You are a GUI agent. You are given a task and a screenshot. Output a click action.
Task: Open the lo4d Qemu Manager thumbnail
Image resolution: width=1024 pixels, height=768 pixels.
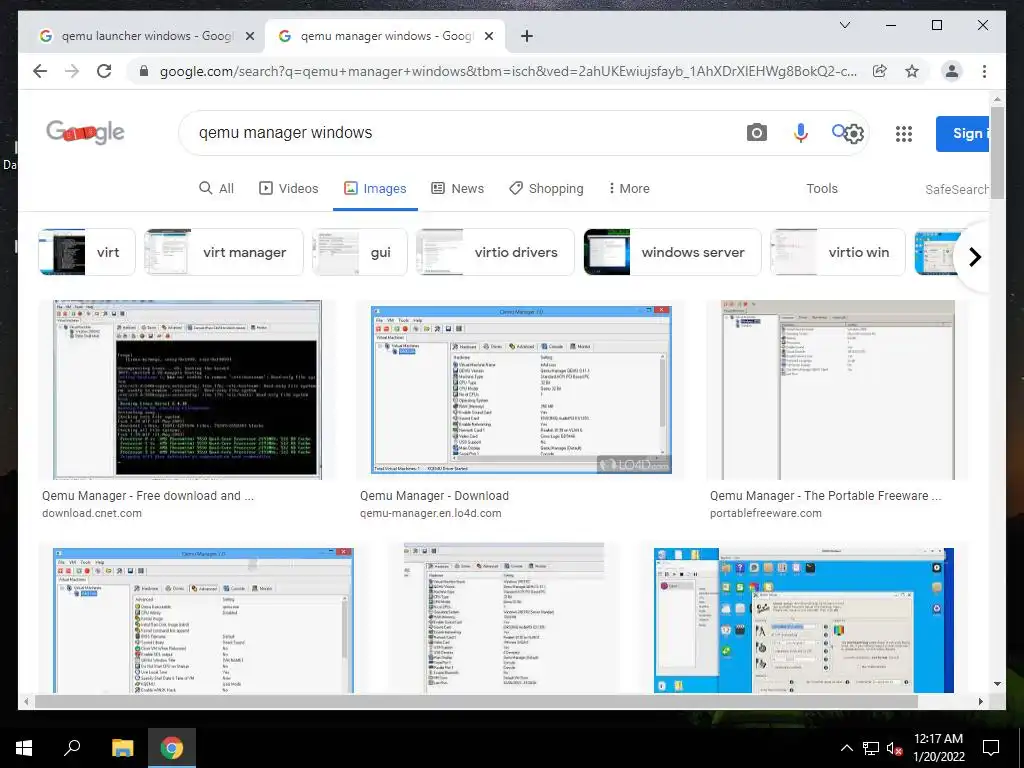tap(520, 390)
